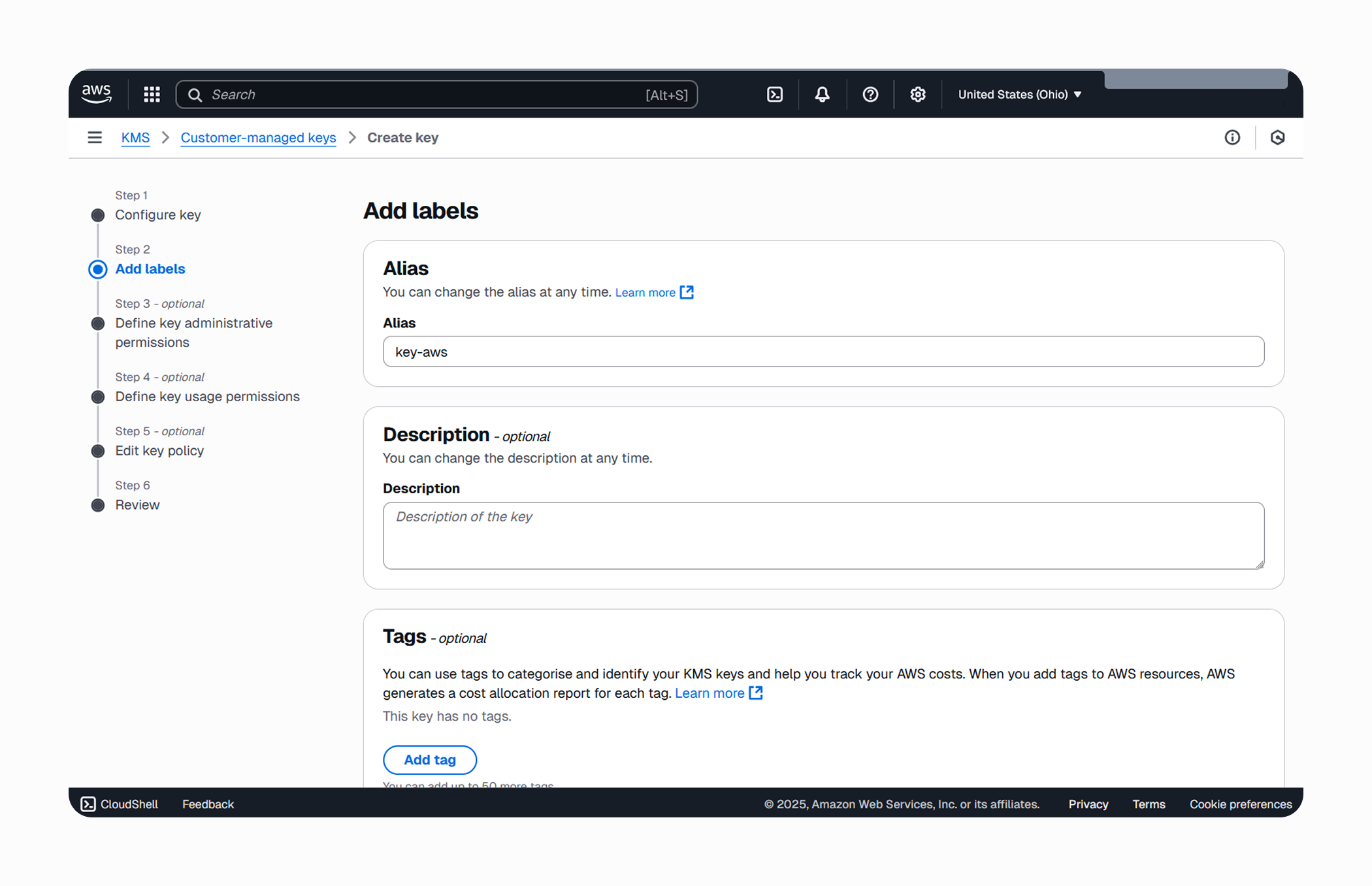Open the settings gear icon

pos(918,95)
